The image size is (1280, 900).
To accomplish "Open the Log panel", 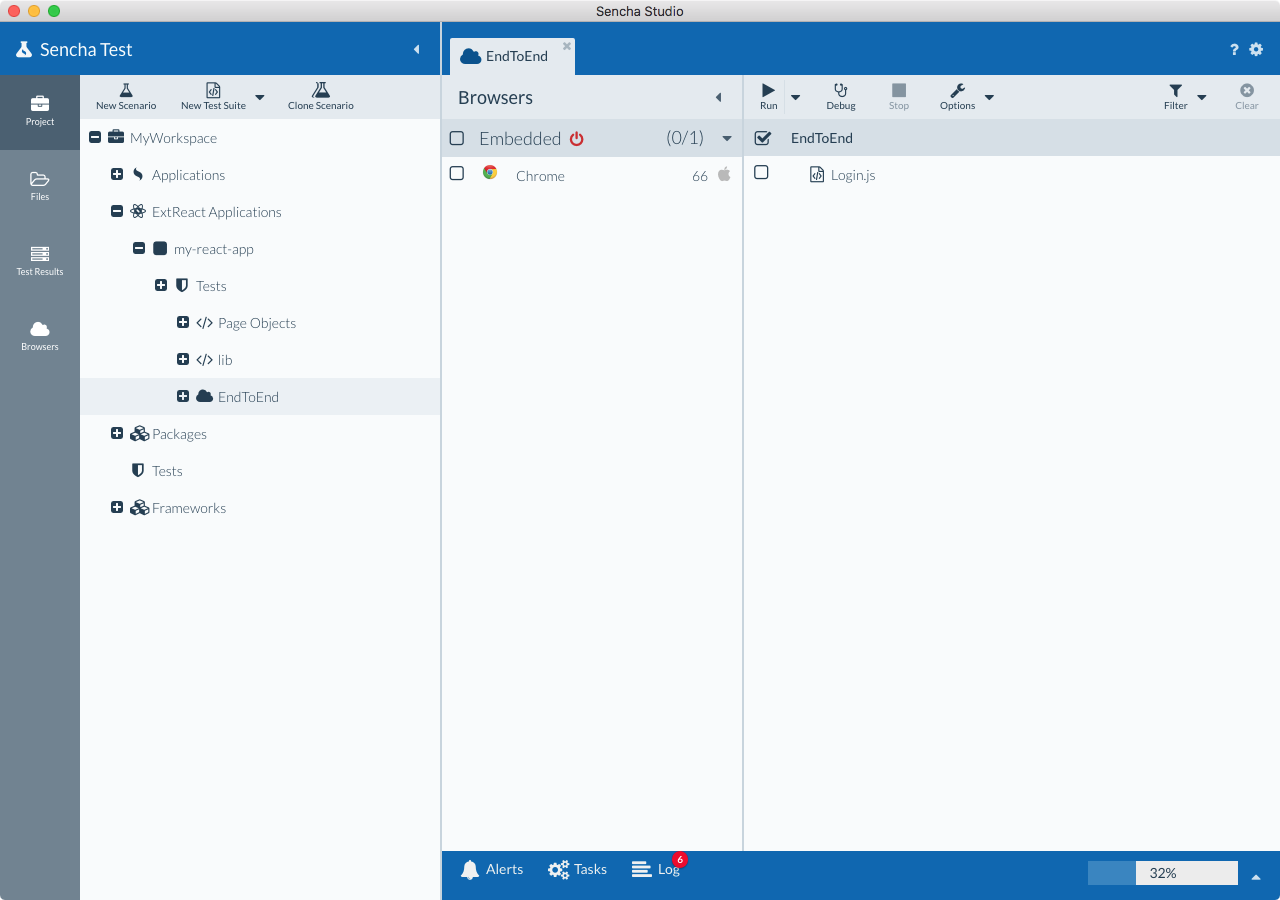I will click(657, 870).
